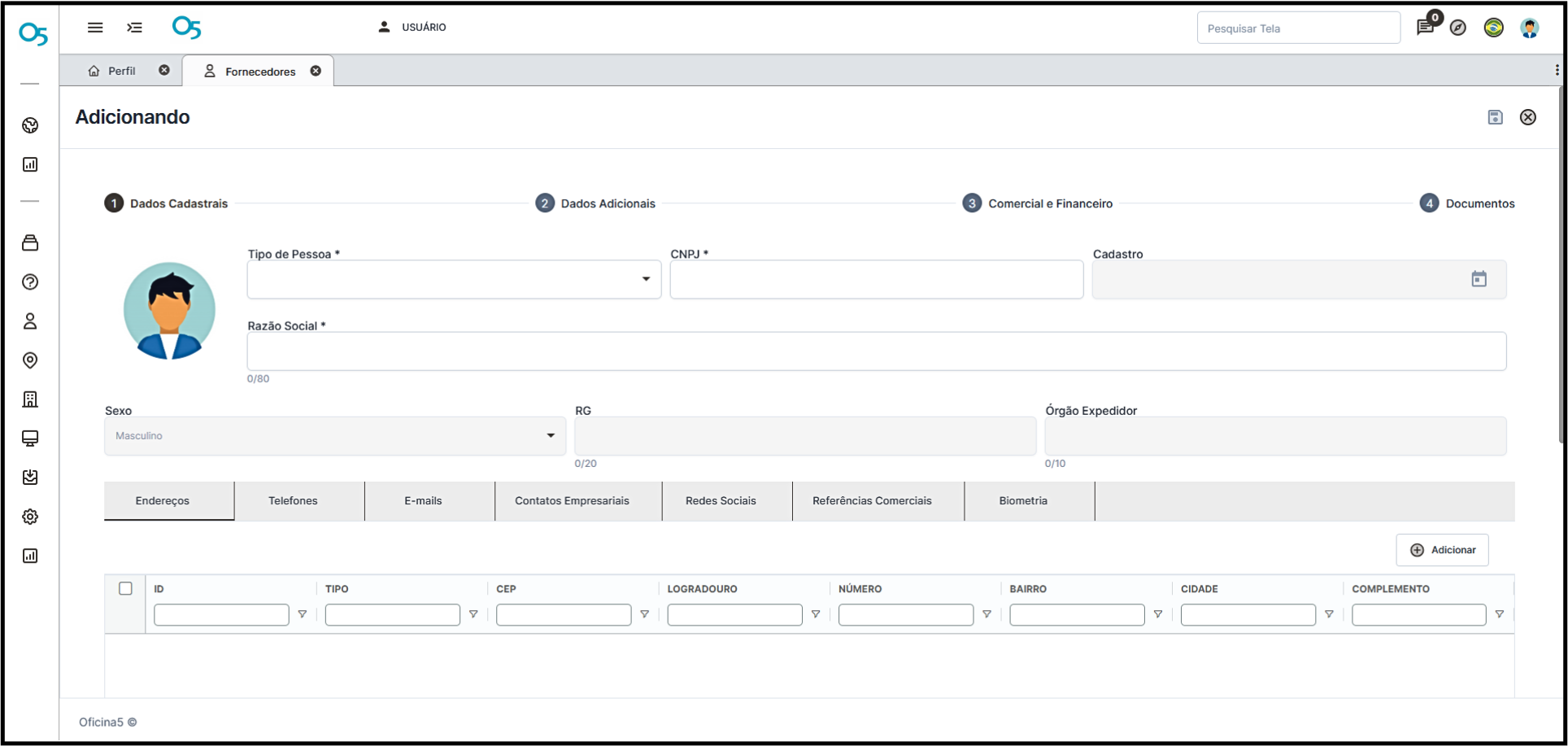Image resolution: width=1568 pixels, height=746 pixels.
Task: Open the Sexo dropdown
Action: (551, 436)
